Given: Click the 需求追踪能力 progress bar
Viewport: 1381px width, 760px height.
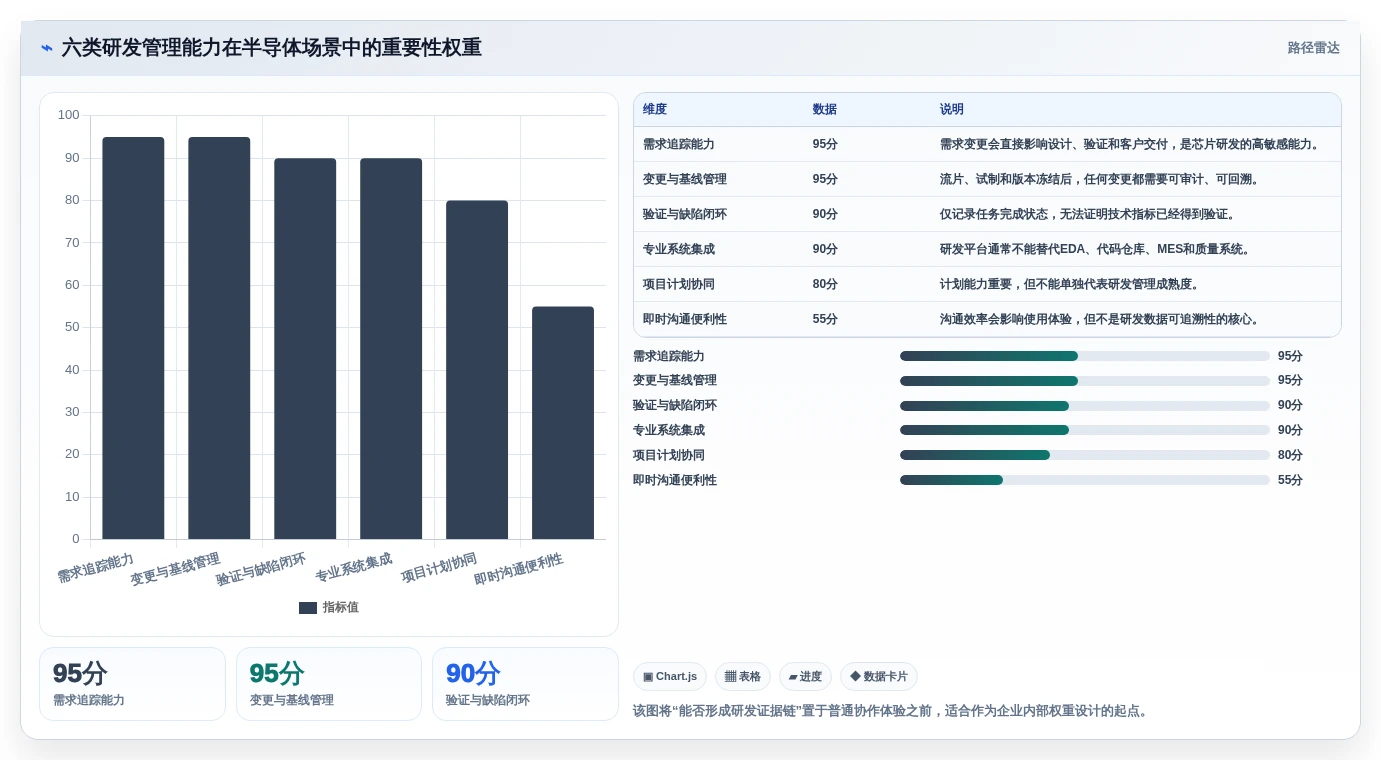Looking at the screenshot, I should pos(1085,356).
